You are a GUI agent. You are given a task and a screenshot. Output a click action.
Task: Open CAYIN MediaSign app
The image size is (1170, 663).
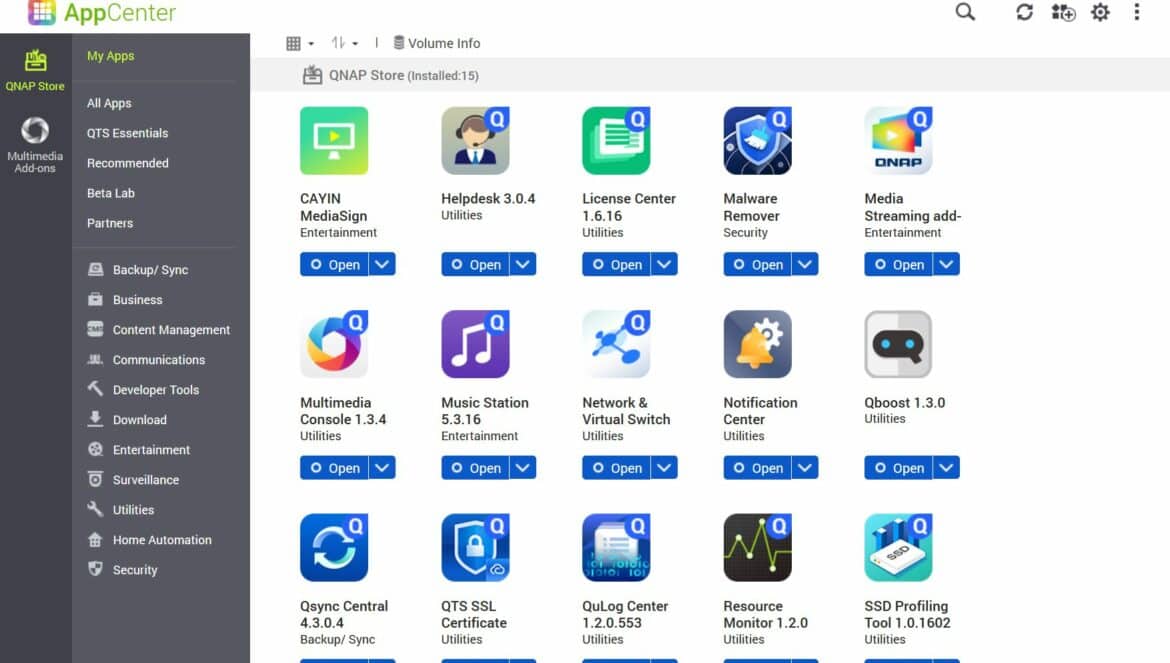[x=334, y=264]
